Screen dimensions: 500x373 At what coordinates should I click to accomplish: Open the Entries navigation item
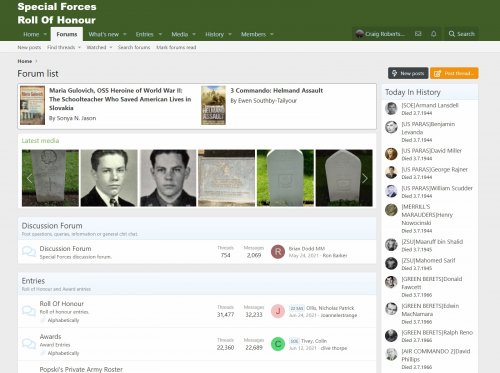coord(144,34)
